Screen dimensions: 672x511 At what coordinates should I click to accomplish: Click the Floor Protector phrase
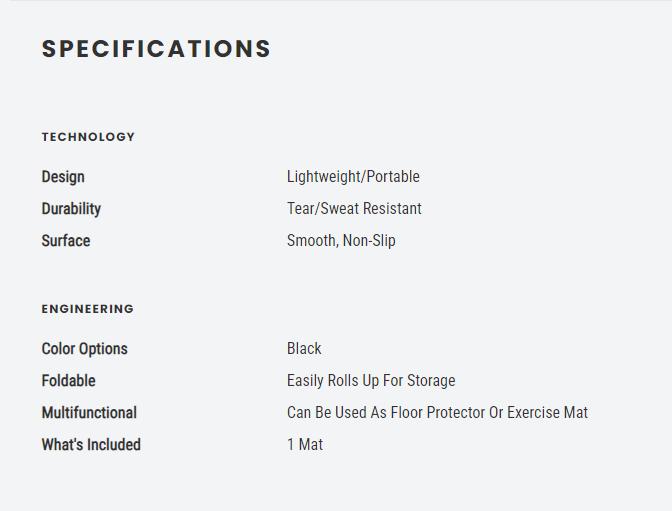(x=437, y=413)
